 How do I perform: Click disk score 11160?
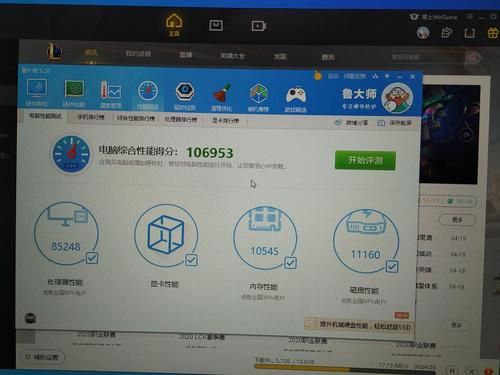365,255
